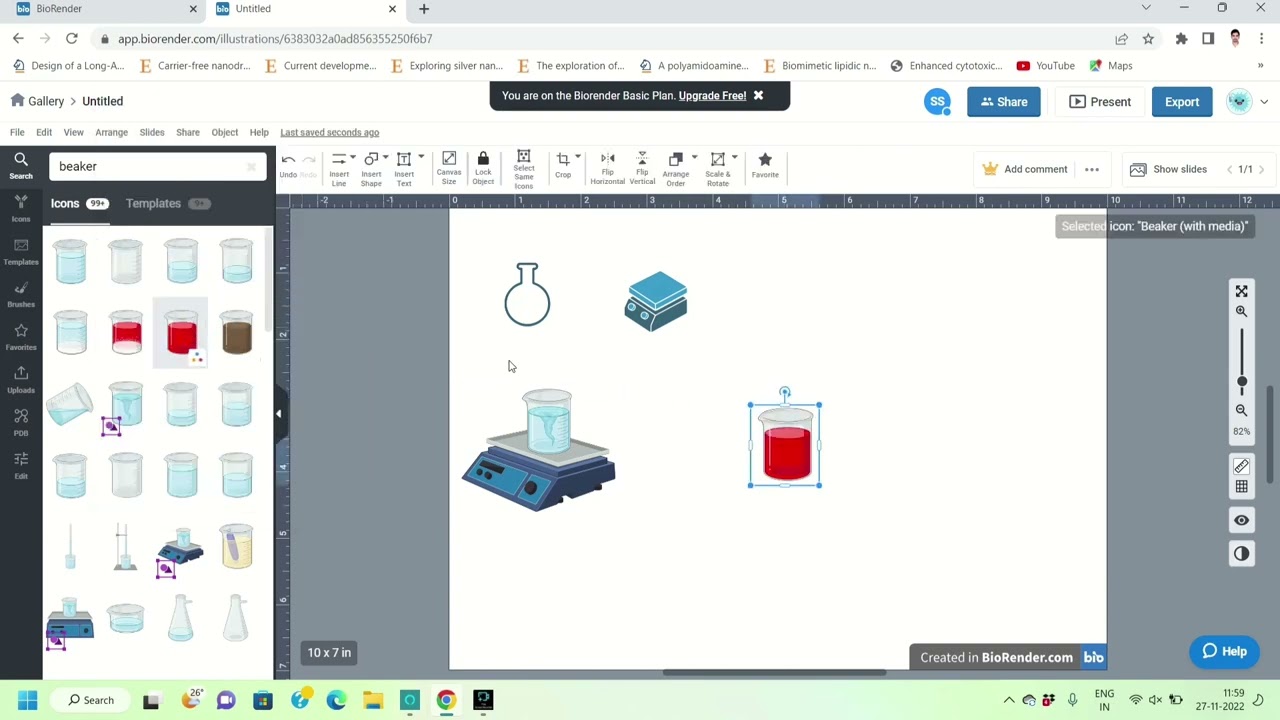The image size is (1280, 720).
Task: Open the Uploads panel
Action: coord(21,381)
